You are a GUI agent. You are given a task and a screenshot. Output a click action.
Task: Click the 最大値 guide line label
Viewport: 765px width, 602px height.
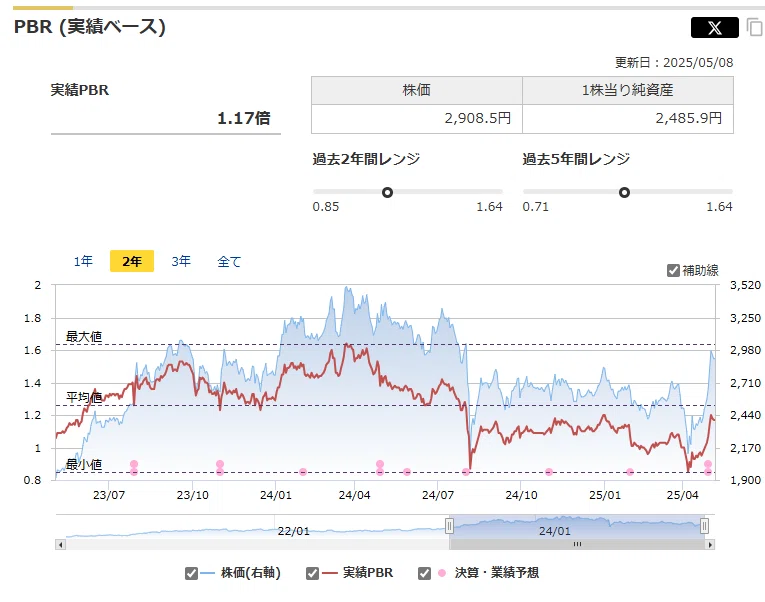click(84, 337)
